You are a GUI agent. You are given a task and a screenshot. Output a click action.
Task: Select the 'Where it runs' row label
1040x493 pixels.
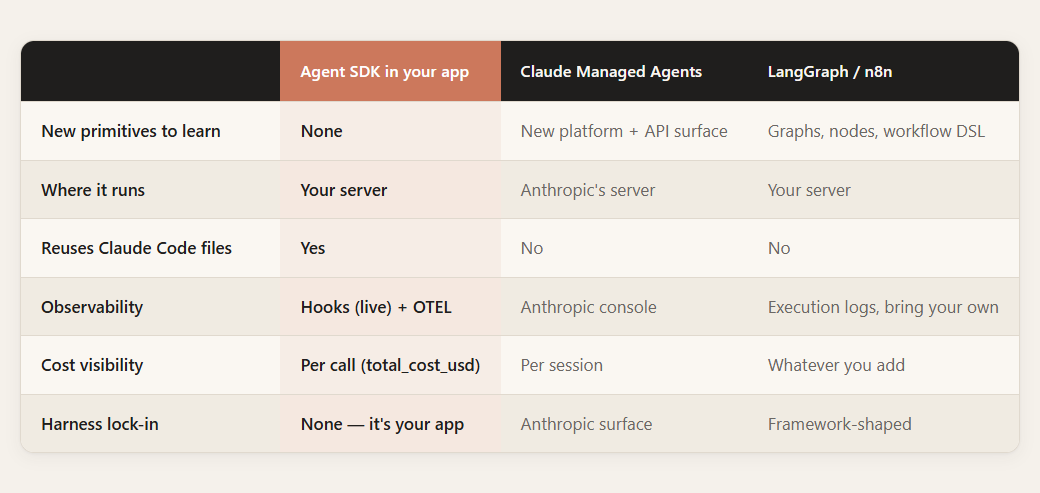pyautogui.click(x=93, y=190)
